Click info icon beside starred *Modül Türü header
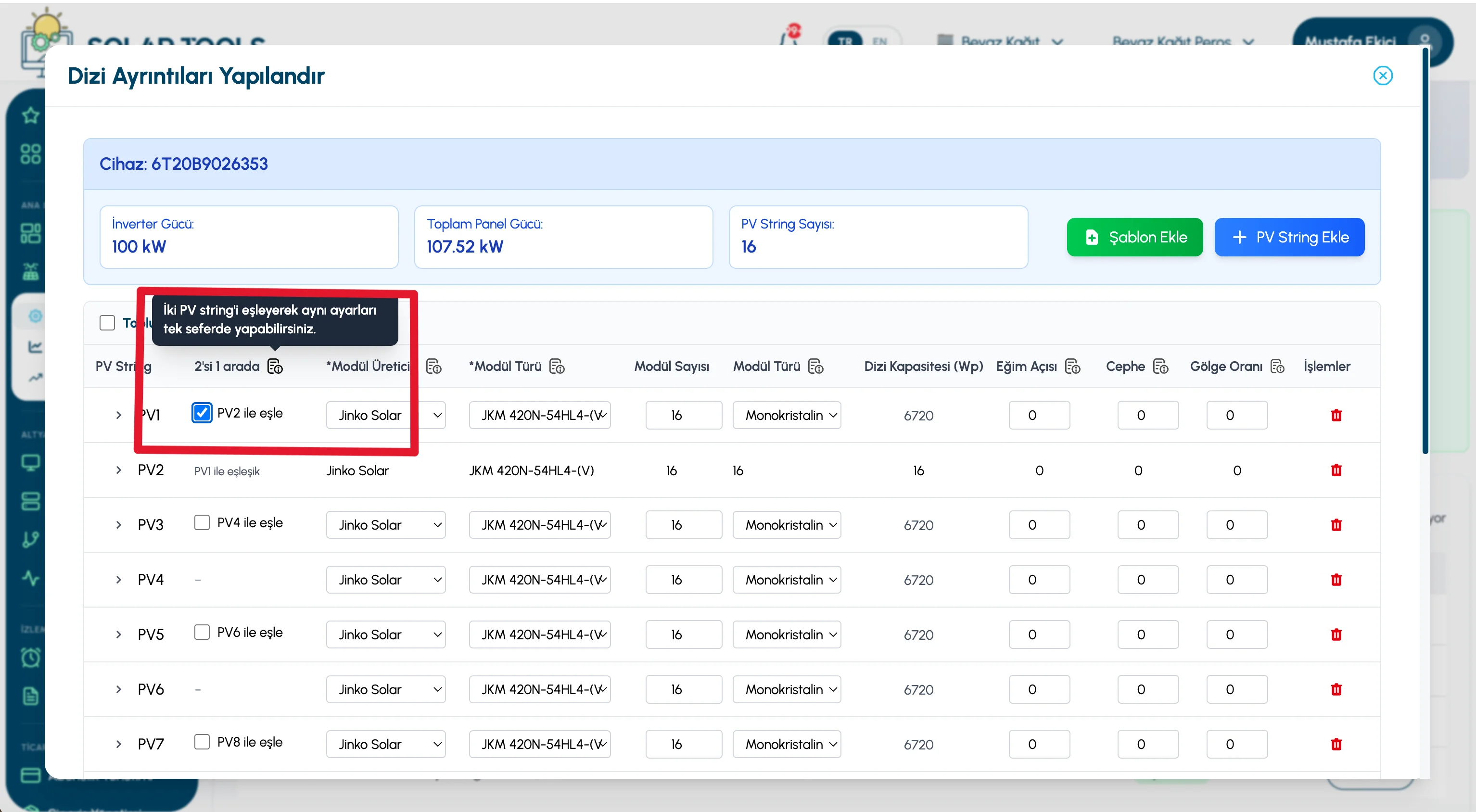This screenshot has height=812, width=1476. click(x=557, y=366)
